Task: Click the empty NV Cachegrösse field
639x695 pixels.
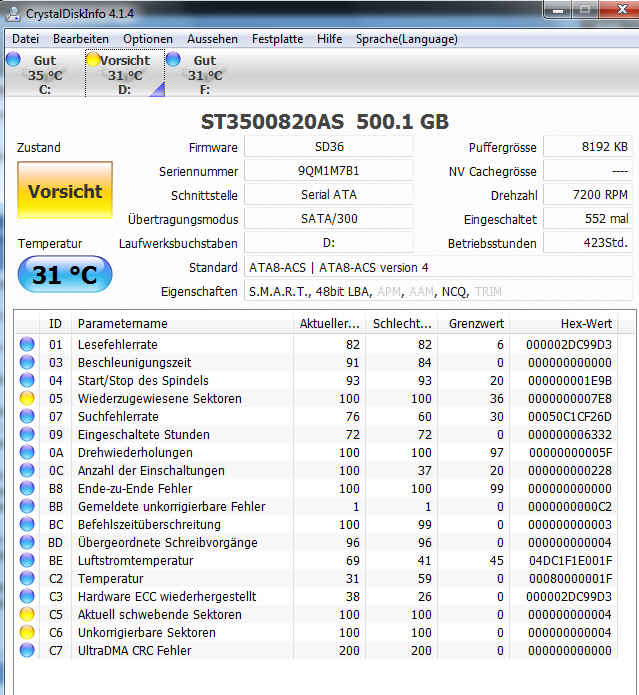Action: pyautogui.click(x=588, y=171)
